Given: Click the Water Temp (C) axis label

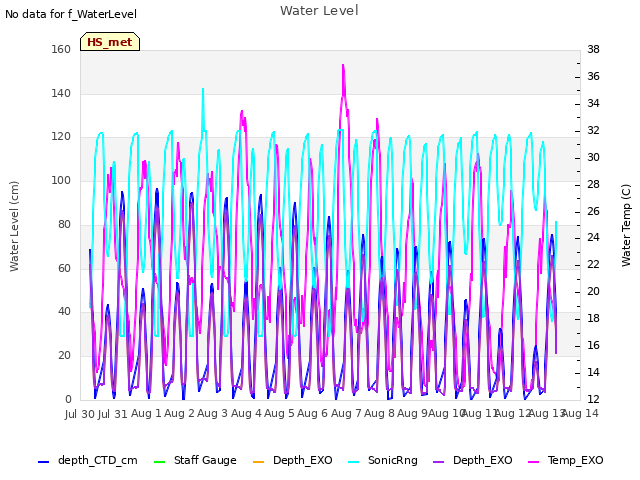Looking at the screenshot, I should (x=626, y=226).
